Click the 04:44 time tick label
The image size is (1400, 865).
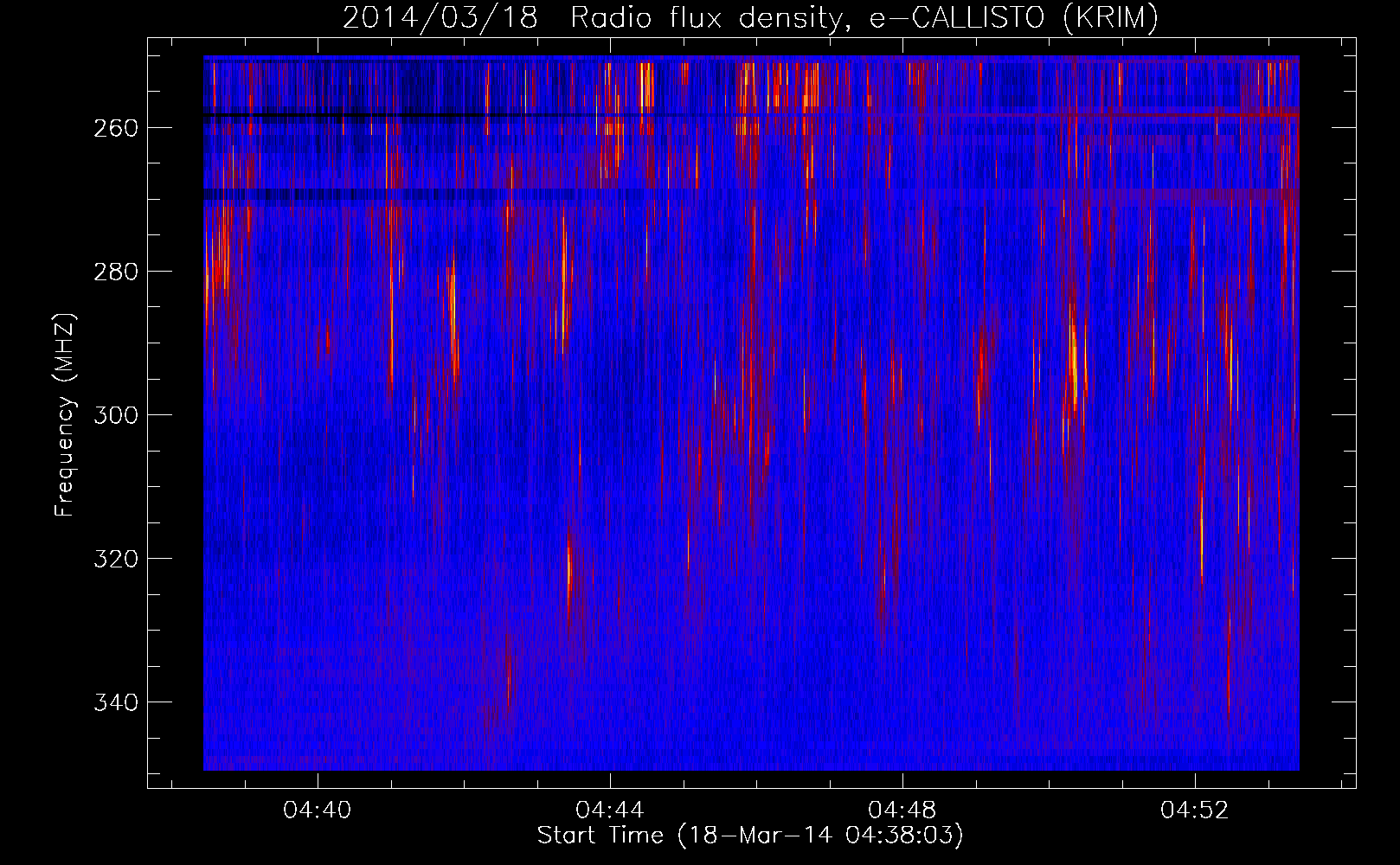(x=610, y=811)
